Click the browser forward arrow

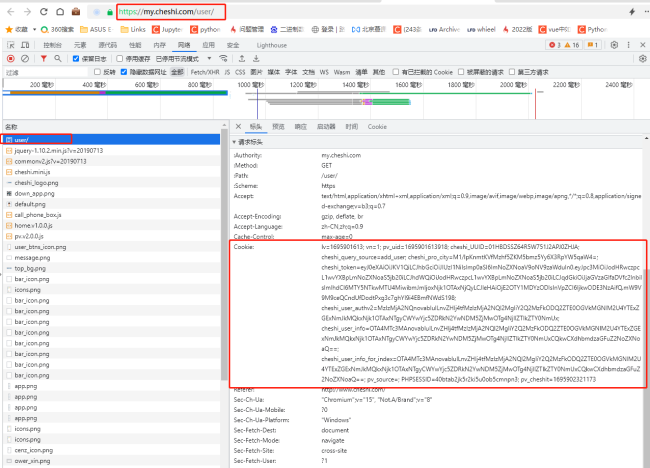pyautogui.click(x=27, y=12)
